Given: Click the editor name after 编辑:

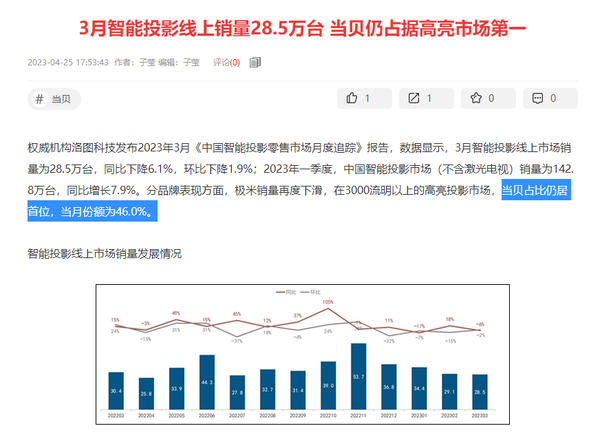Looking at the screenshot, I should point(191,62).
